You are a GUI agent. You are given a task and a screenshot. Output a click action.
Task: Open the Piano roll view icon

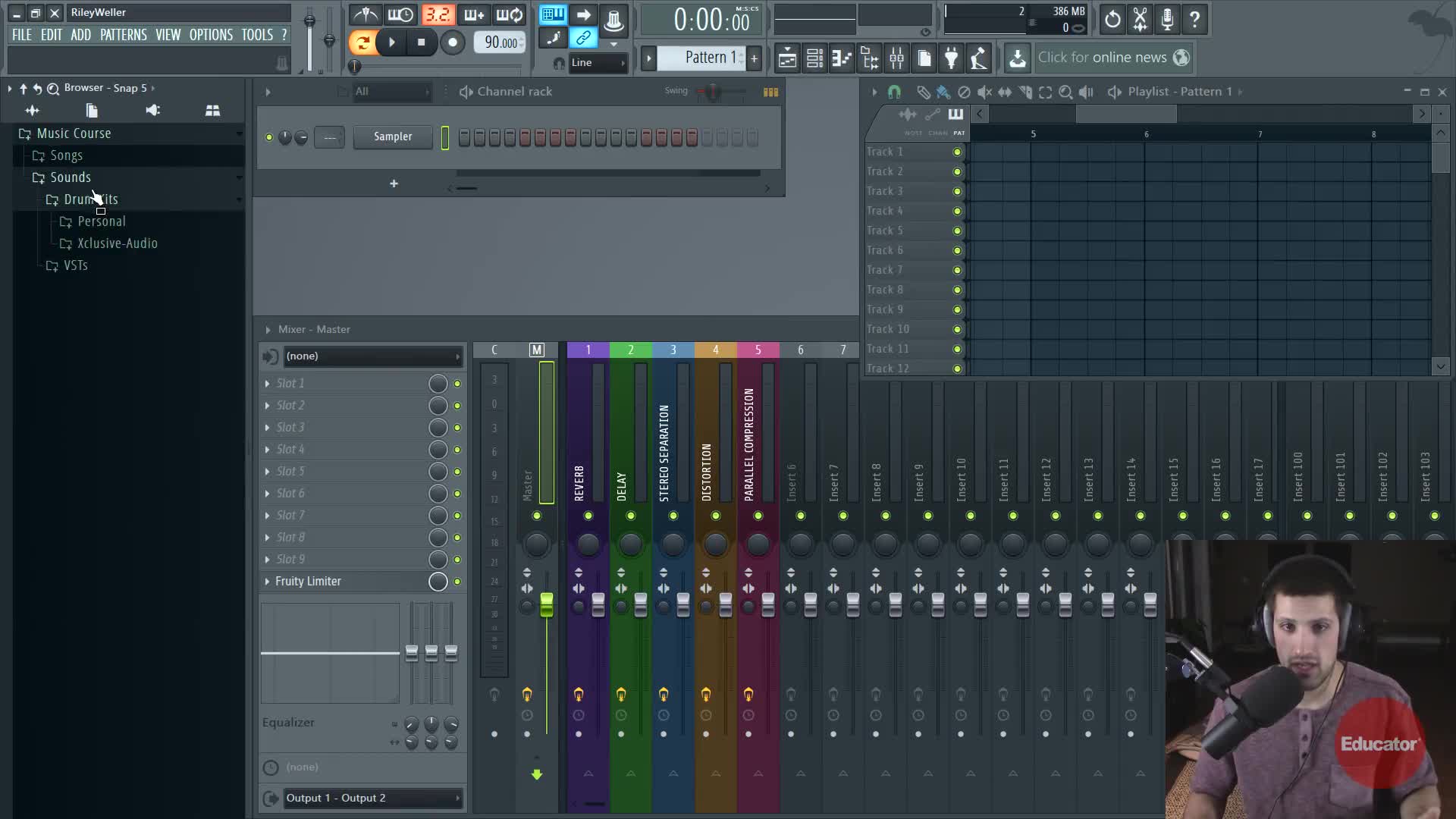coord(842,58)
